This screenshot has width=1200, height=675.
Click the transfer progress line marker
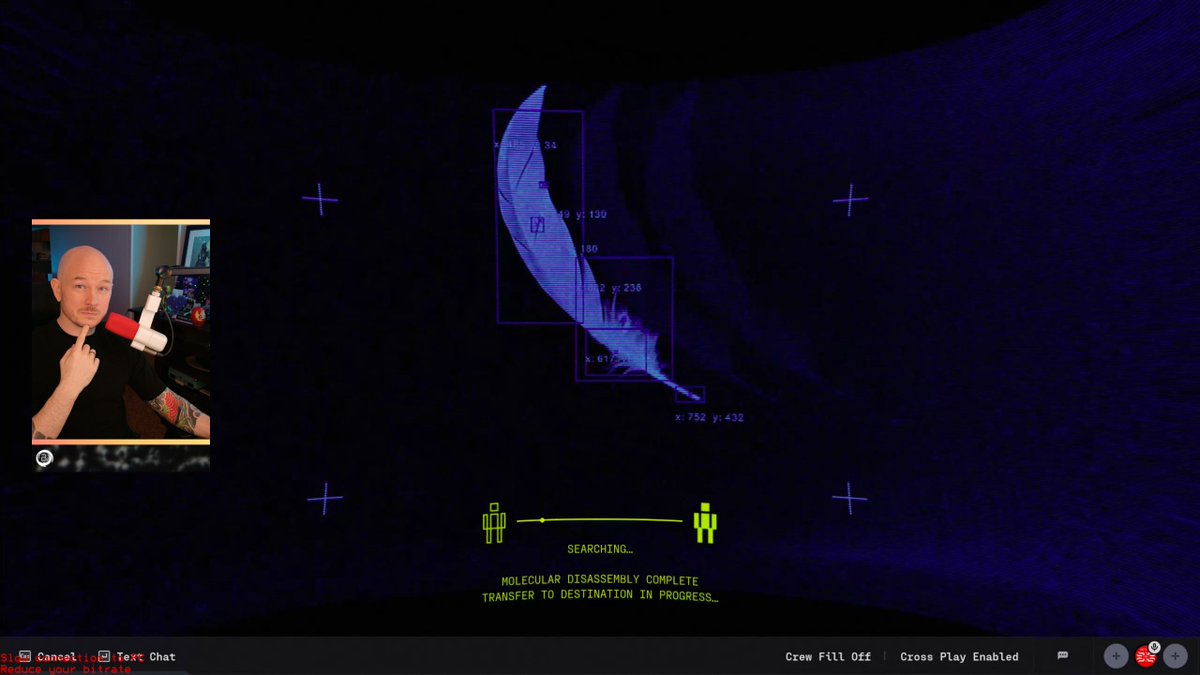point(542,520)
